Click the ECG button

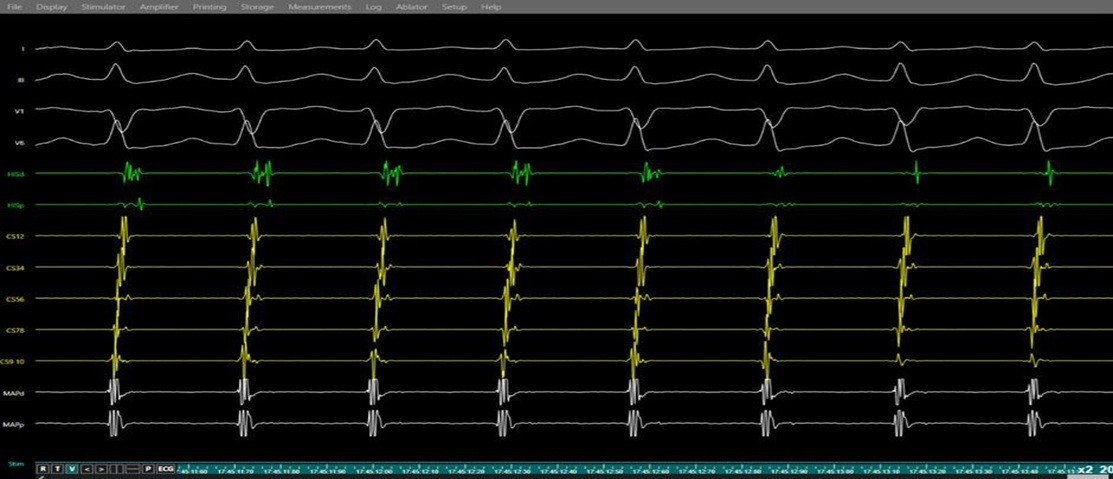[166, 468]
